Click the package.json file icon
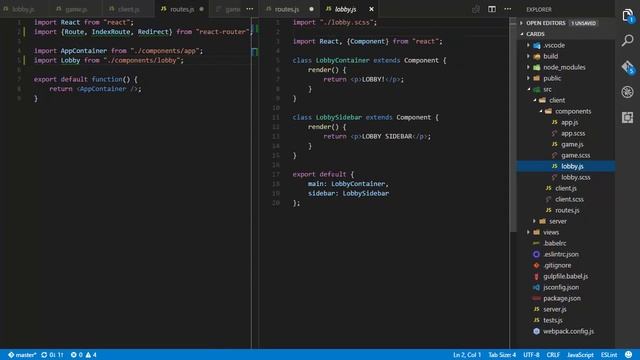 click(x=536, y=298)
